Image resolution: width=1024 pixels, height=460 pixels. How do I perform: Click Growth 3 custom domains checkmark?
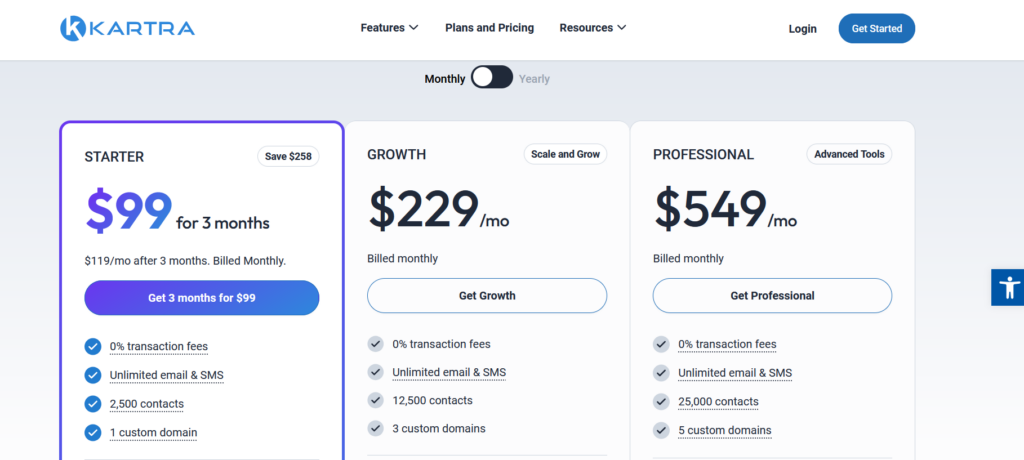click(376, 428)
